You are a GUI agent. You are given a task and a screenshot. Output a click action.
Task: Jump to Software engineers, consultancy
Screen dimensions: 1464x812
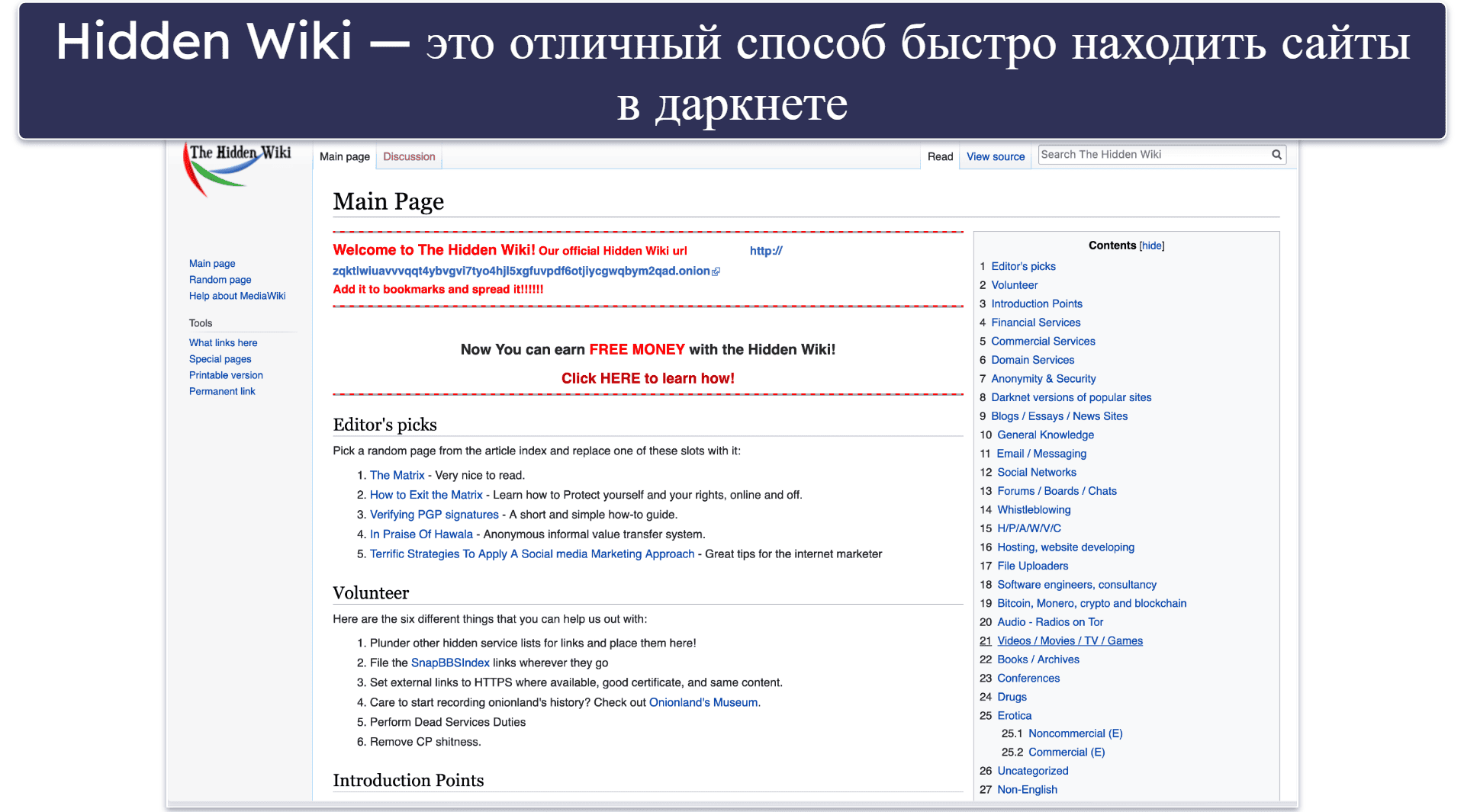1076,585
